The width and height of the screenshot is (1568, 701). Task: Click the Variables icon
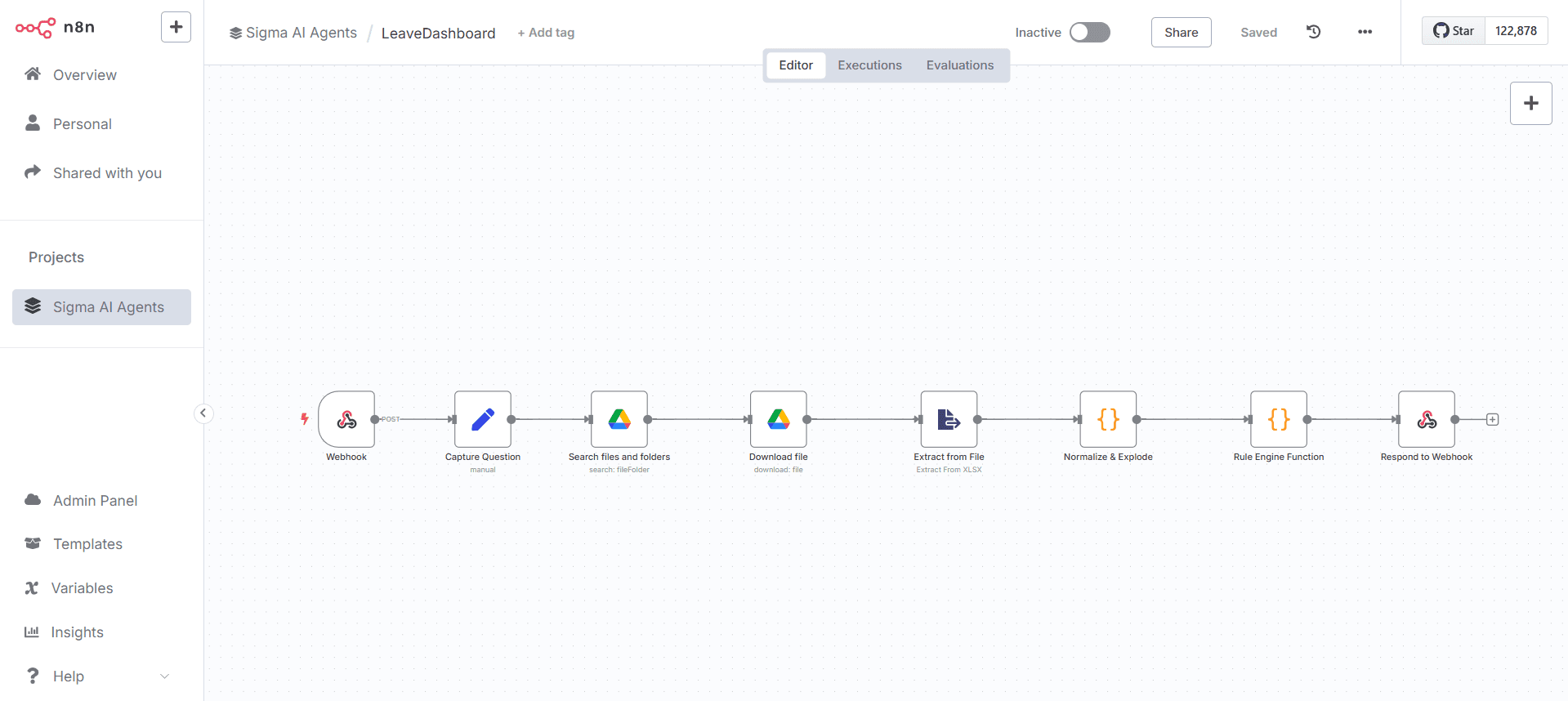pyautogui.click(x=32, y=587)
